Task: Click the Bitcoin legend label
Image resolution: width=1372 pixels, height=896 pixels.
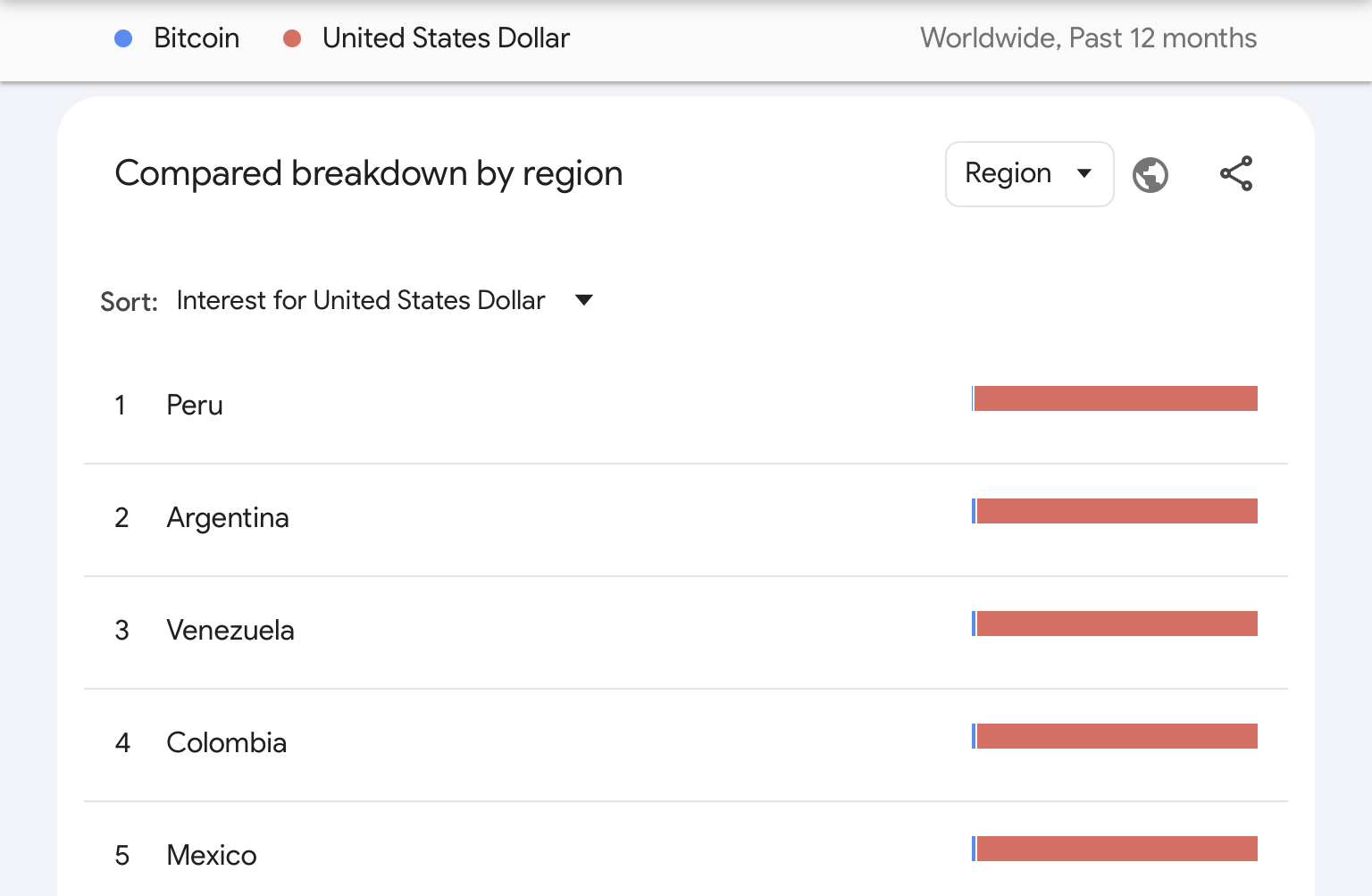Action: tap(197, 38)
